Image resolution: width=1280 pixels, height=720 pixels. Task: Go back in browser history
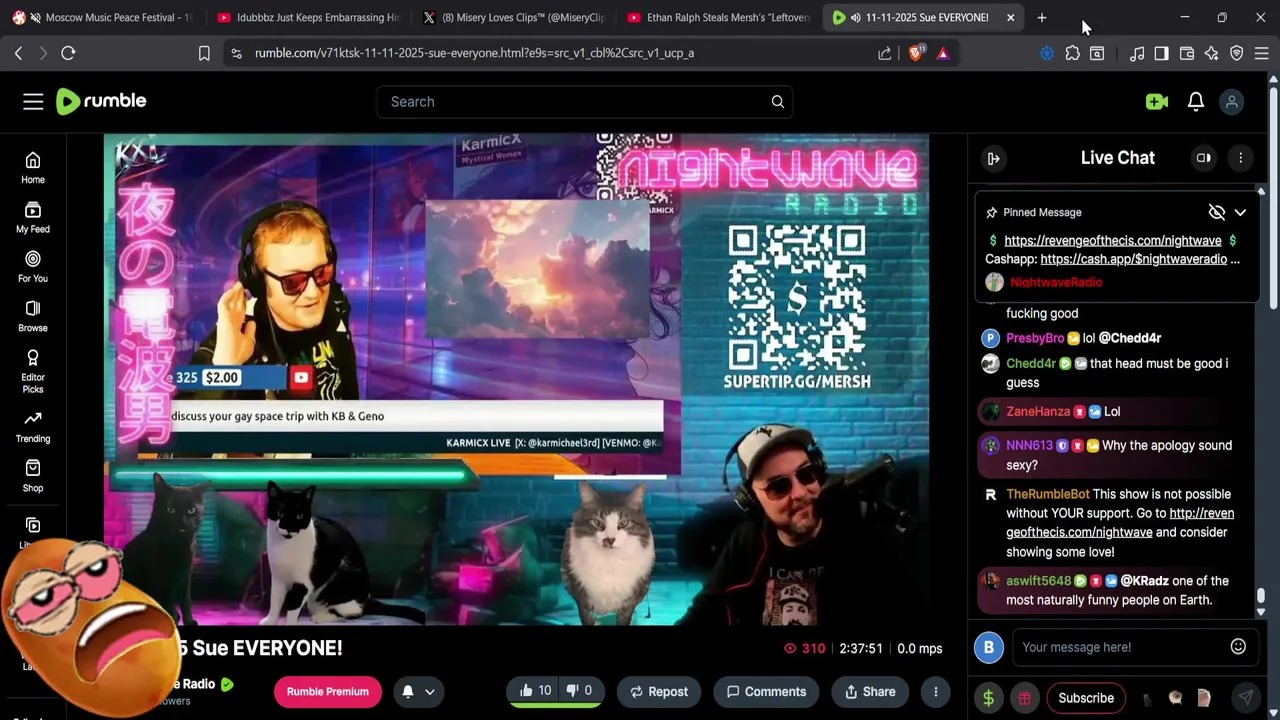[x=18, y=53]
